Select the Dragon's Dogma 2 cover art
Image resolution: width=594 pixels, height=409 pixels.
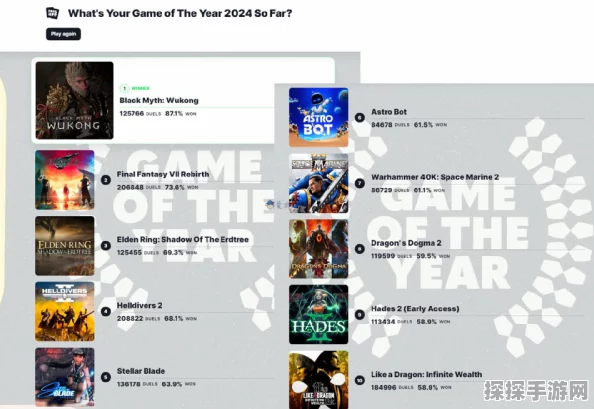[x=319, y=249]
